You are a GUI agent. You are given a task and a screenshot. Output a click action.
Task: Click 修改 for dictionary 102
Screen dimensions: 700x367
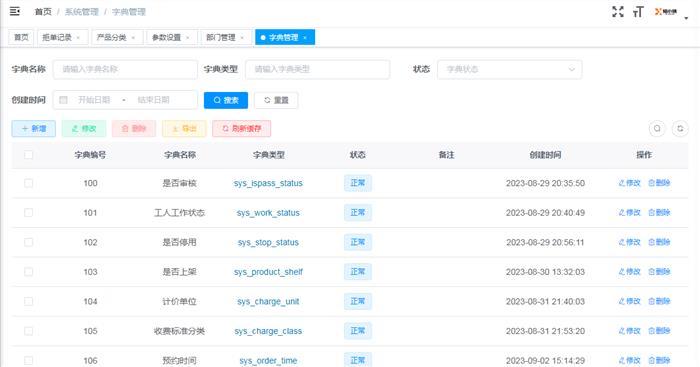tap(629, 242)
